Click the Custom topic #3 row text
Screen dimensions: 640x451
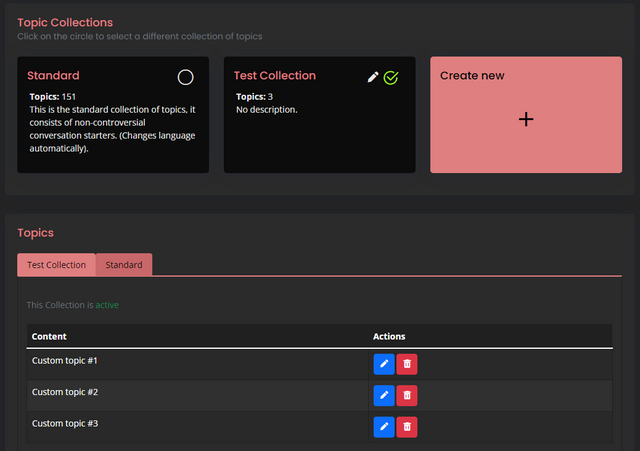[65, 423]
